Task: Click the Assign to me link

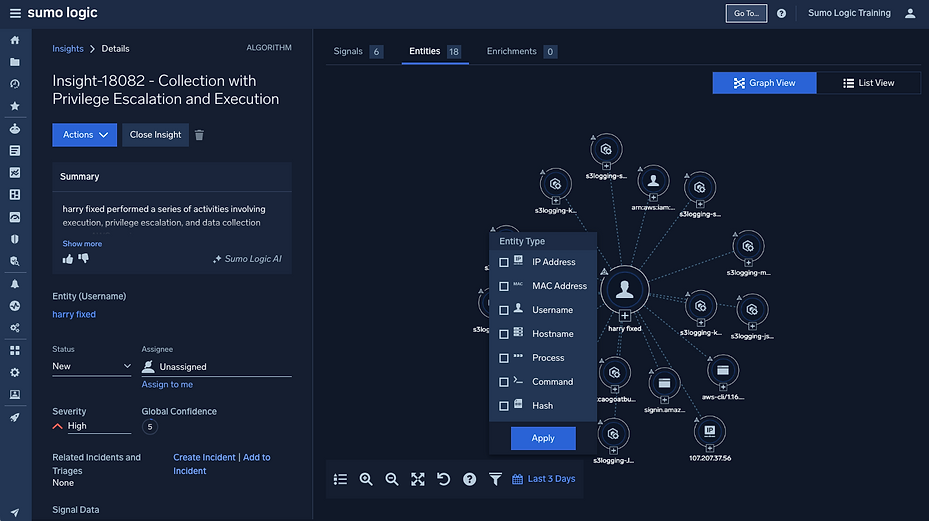Action: click(167, 384)
